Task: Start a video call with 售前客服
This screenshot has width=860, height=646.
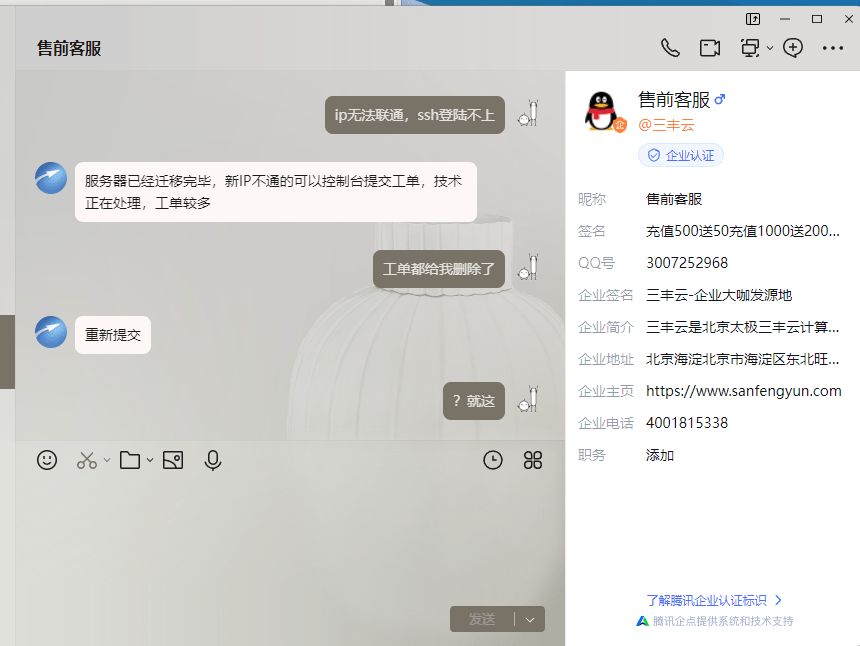Action: (710, 47)
